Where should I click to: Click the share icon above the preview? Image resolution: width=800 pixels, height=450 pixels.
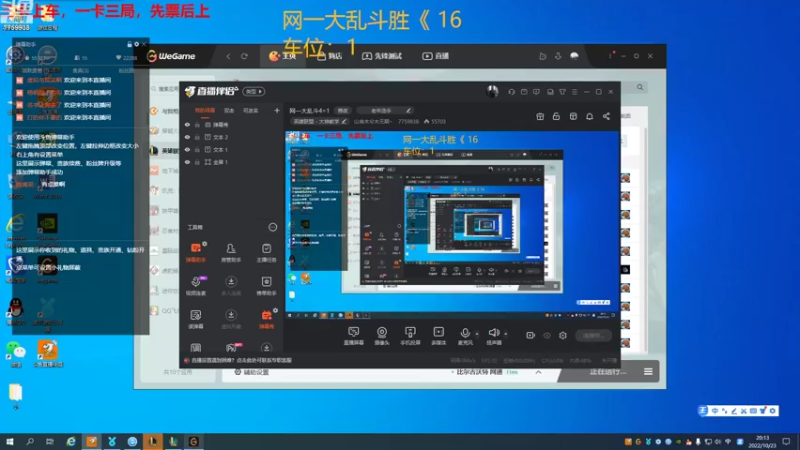coord(606,116)
